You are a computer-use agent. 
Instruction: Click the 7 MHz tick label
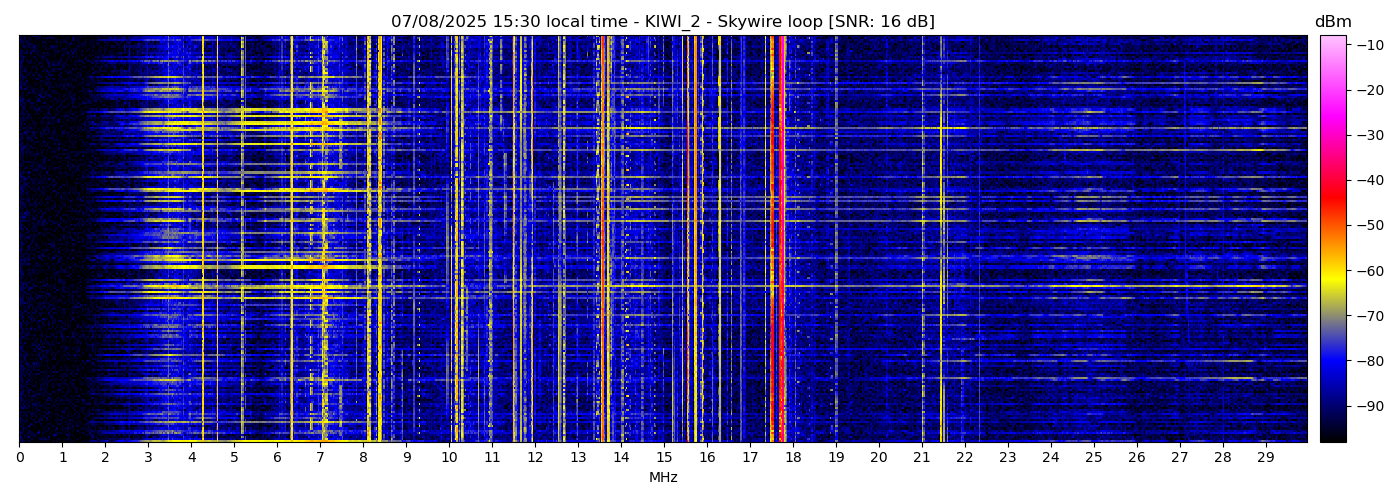(x=320, y=458)
